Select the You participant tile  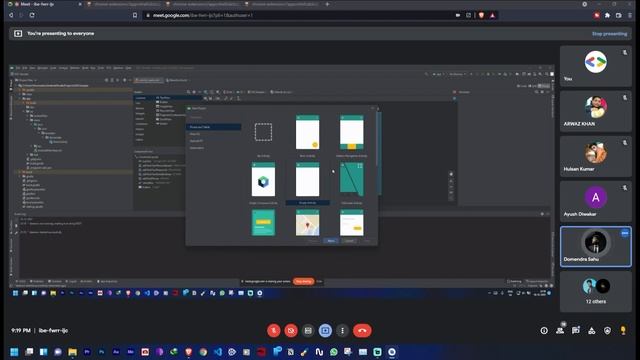click(596, 66)
